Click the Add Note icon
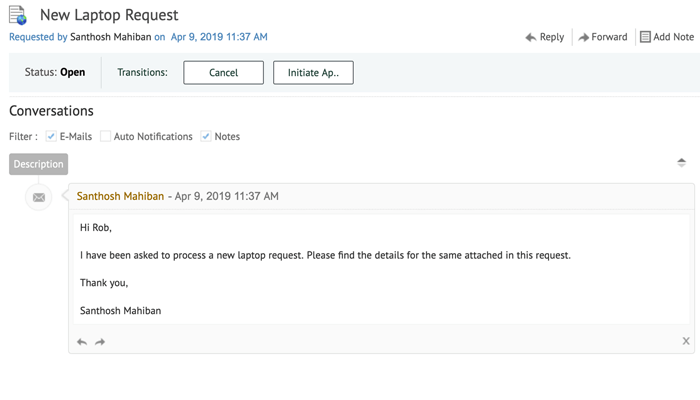The height and width of the screenshot is (400, 700). coord(645,37)
